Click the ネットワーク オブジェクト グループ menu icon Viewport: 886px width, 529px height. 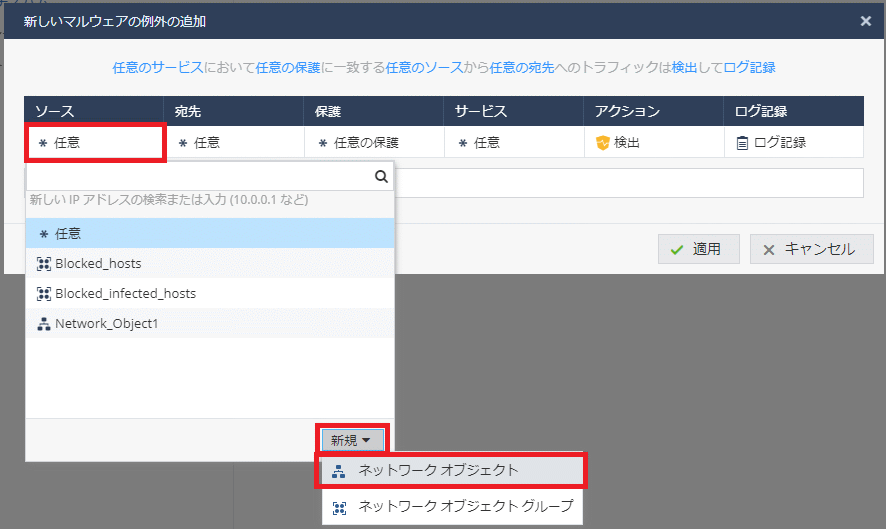(x=338, y=507)
